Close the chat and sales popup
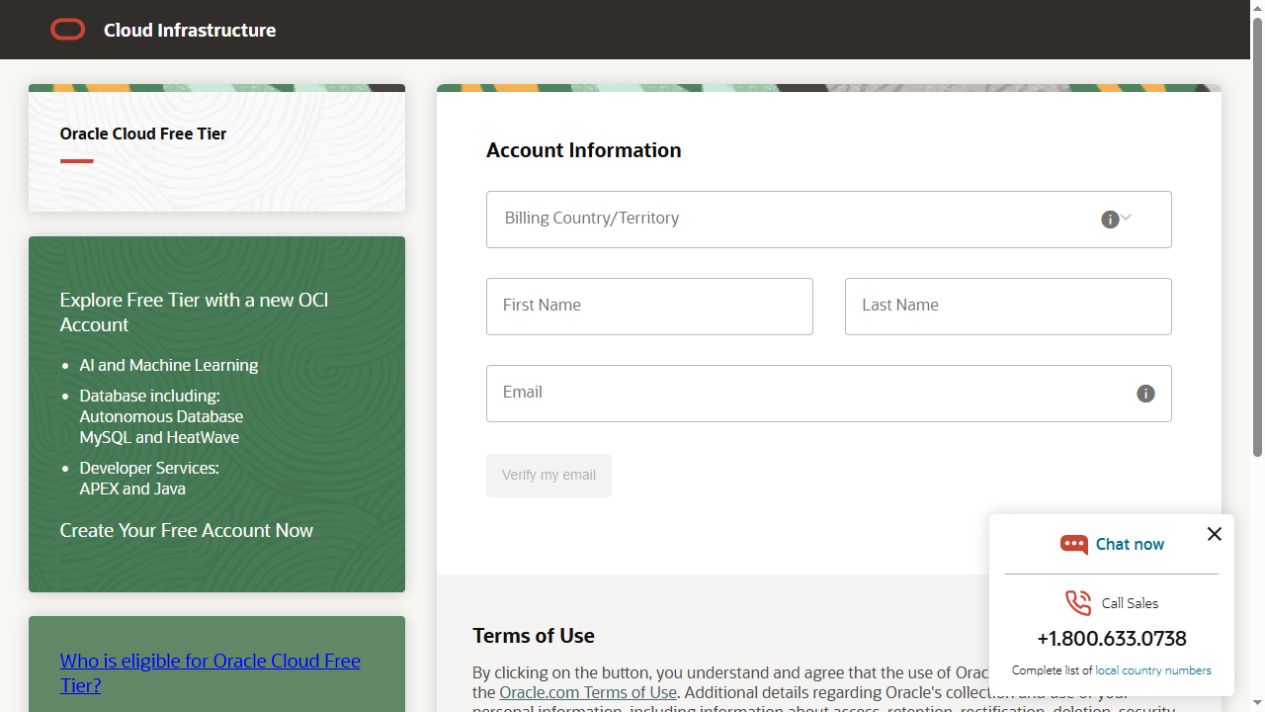The height and width of the screenshot is (712, 1265). [x=1214, y=534]
